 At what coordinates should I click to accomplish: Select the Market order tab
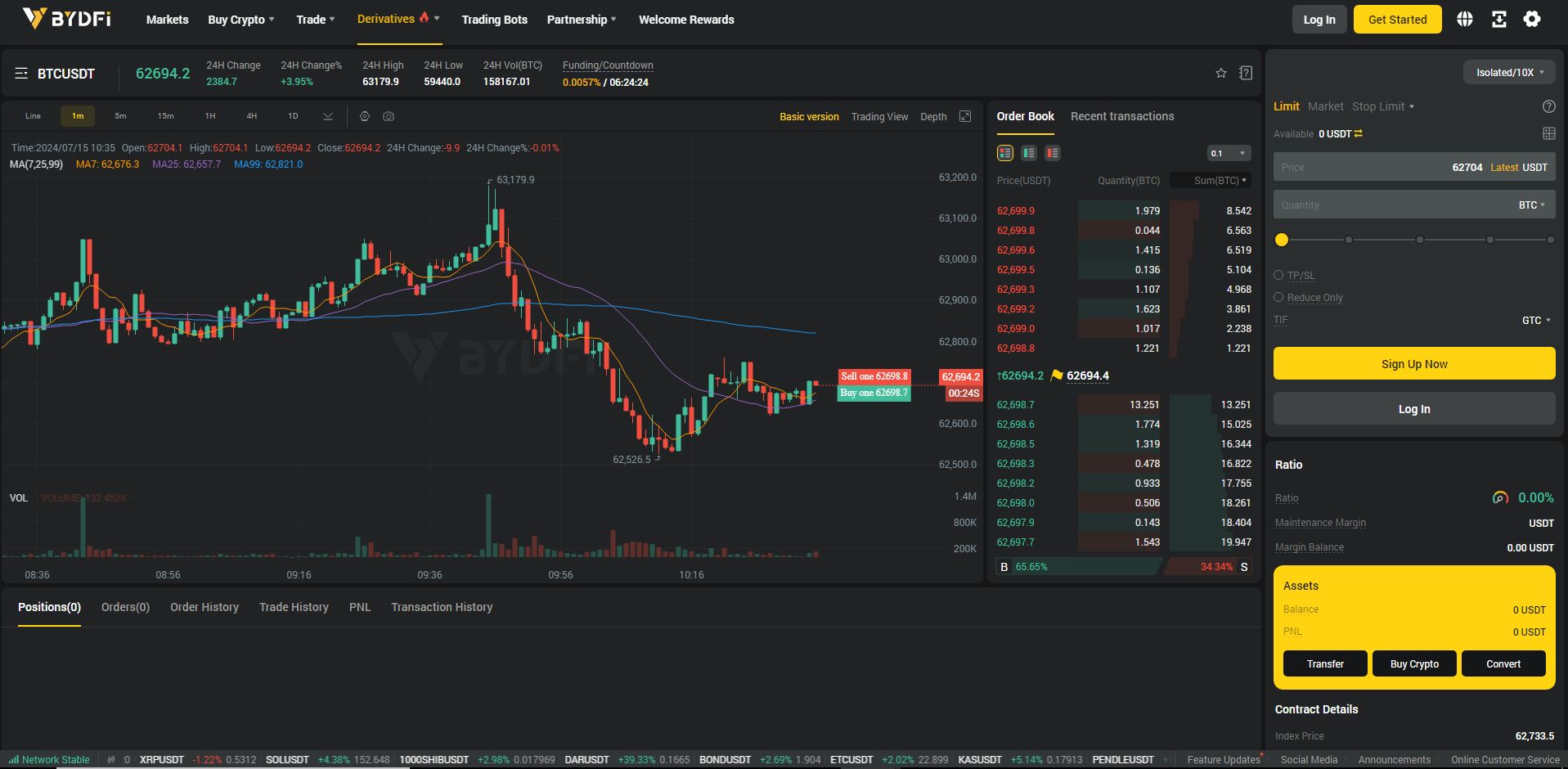[1325, 106]
